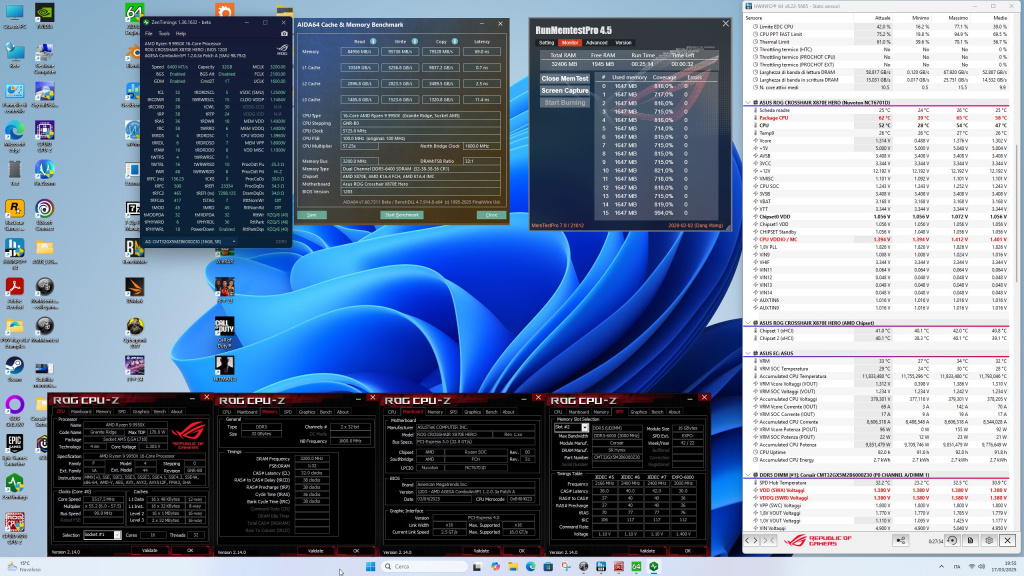Select the SPD Hub Temperature row in HWiNFO
This screenshot has width=1024, height=576.
[x=881, y=483]
